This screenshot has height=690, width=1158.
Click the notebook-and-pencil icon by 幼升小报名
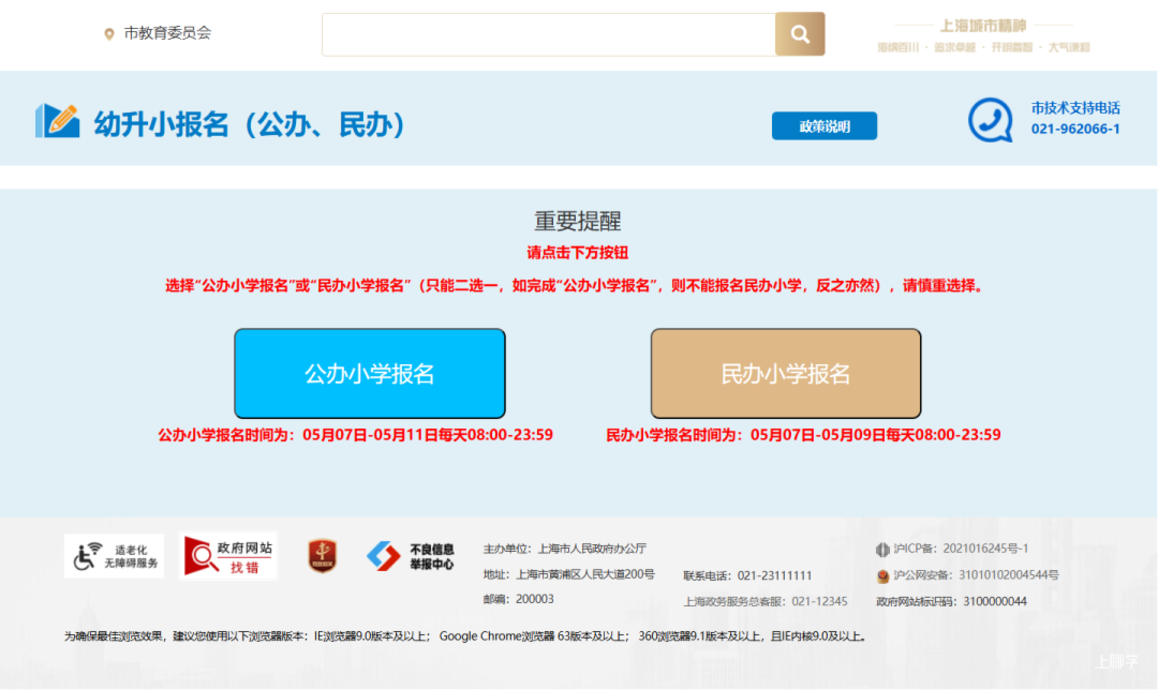click(x=58, y=121)
